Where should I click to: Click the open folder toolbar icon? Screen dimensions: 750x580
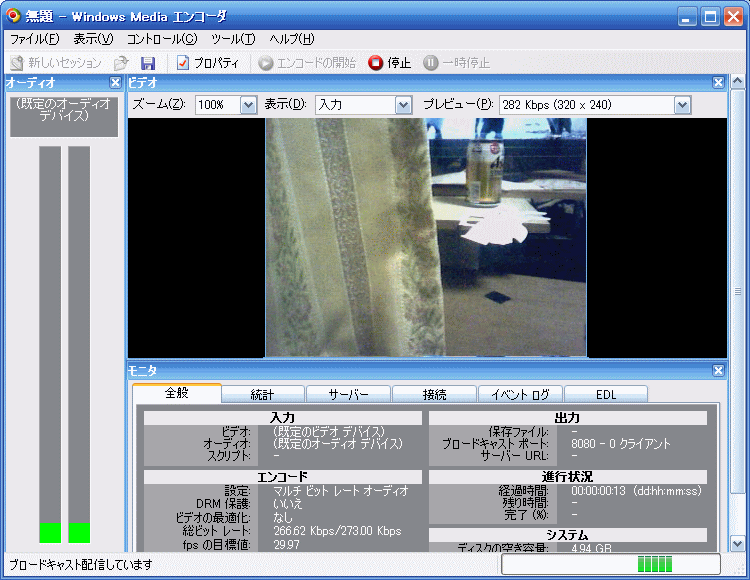click(121, 63)
